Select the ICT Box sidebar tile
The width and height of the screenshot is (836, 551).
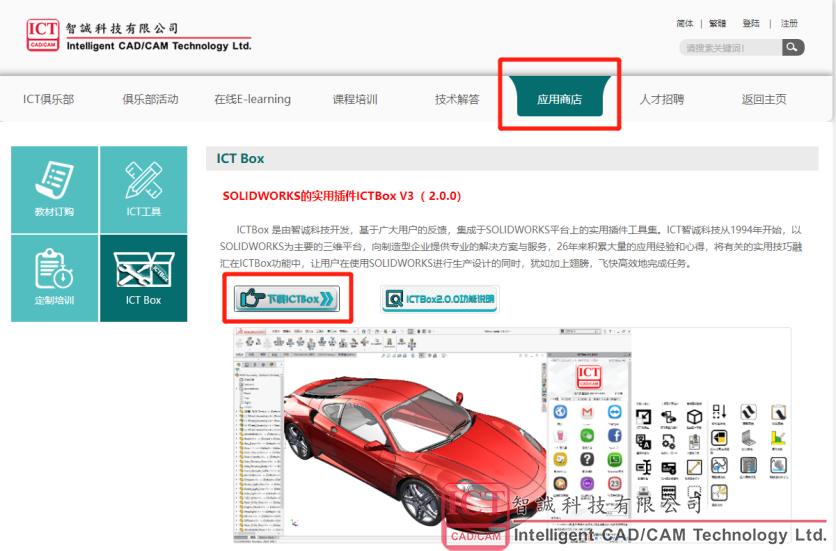point(143,278)
